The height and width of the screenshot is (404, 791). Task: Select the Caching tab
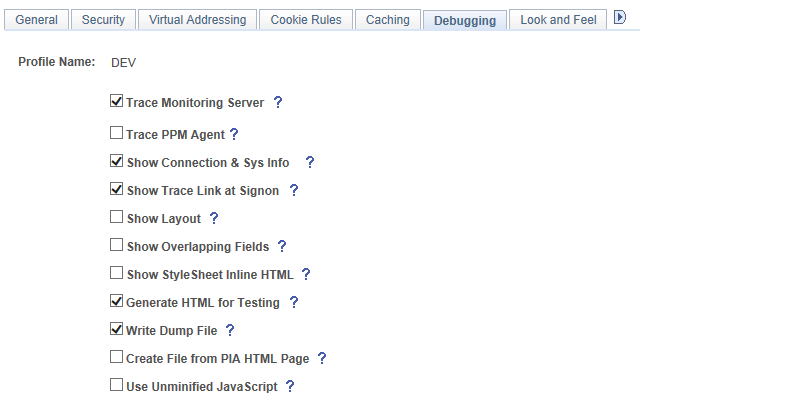coord(387,20)
